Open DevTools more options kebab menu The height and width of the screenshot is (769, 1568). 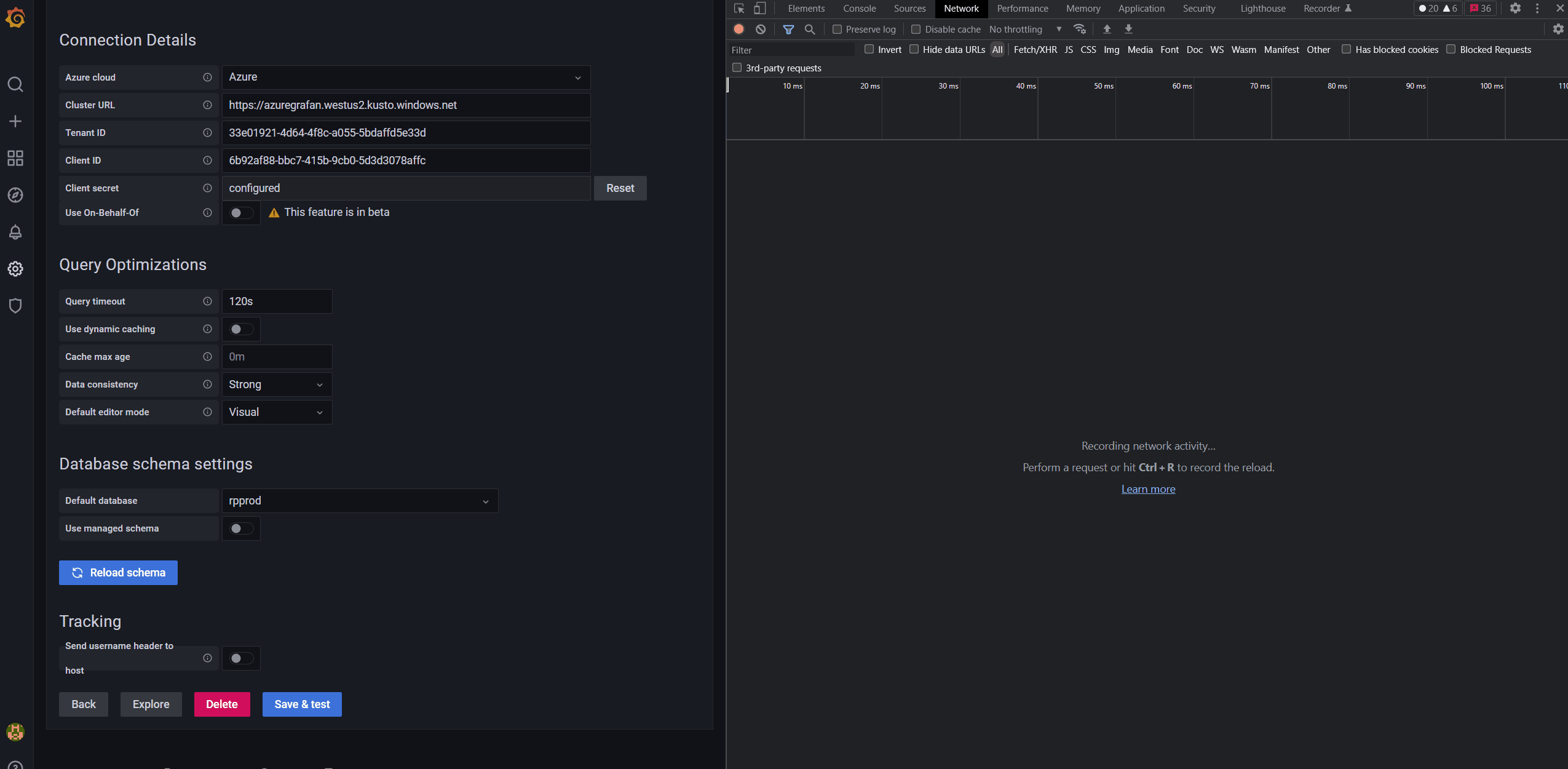(x=1537, y=9)
